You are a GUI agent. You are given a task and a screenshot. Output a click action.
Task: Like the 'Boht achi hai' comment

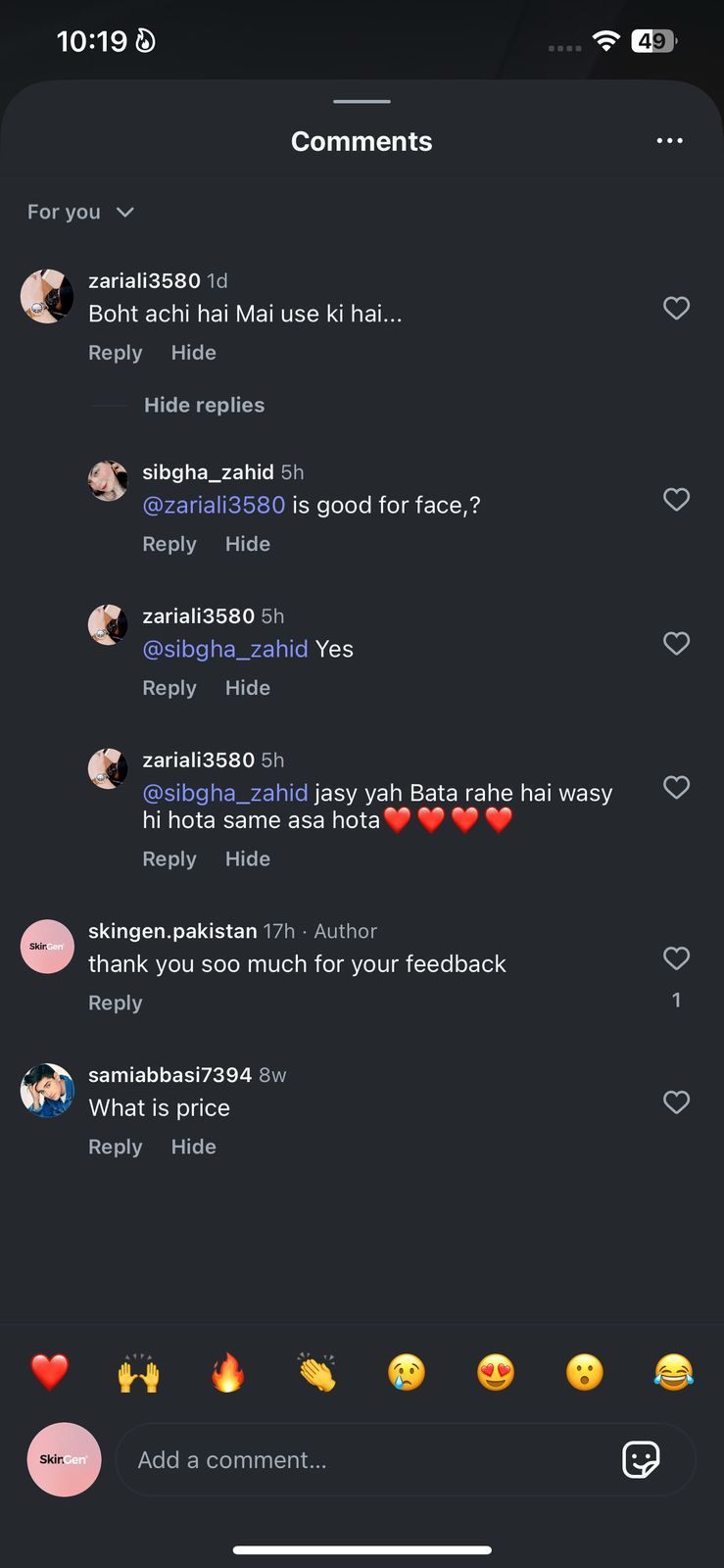(x=676, y=308)
